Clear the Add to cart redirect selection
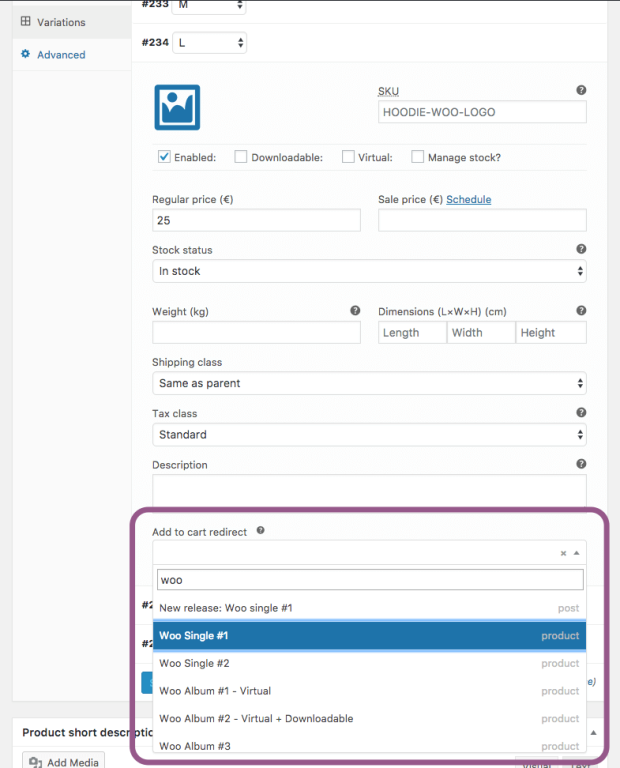The image size is (620, 768). click(x=563, y=553)
